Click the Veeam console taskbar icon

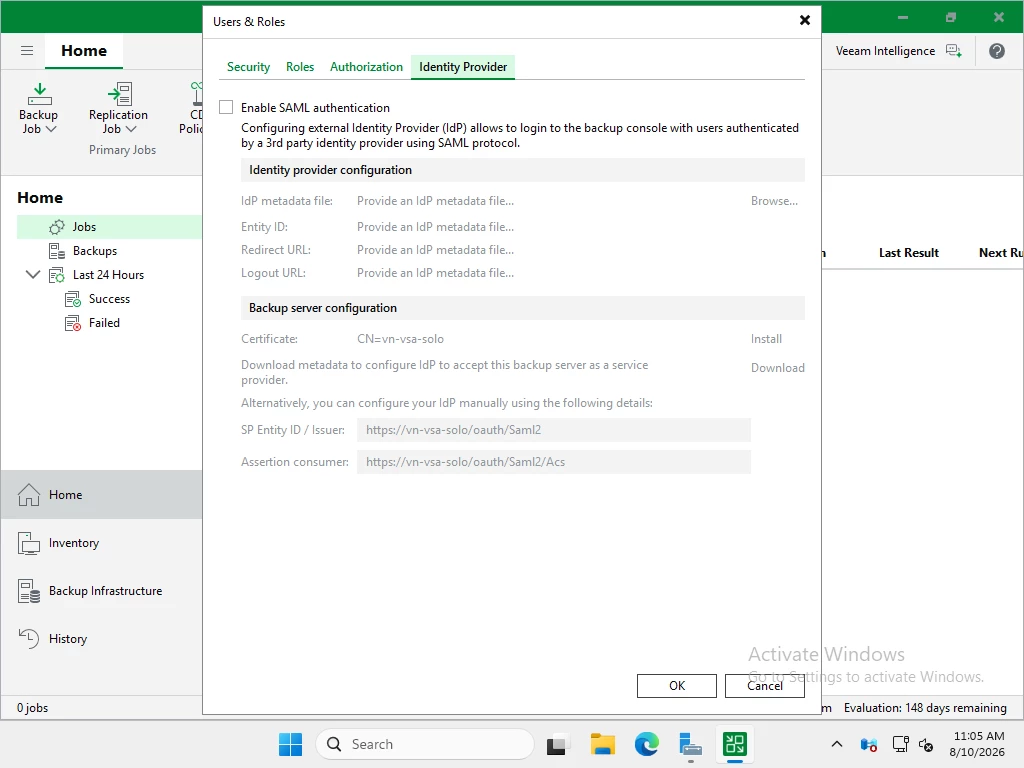pyautogui.click(x=735, y=744)
